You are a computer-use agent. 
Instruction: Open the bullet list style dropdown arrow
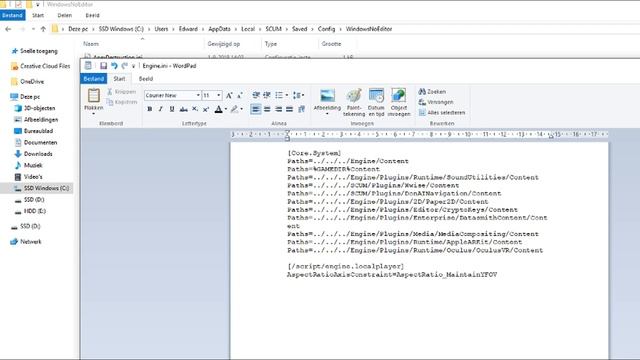[287, 95]
